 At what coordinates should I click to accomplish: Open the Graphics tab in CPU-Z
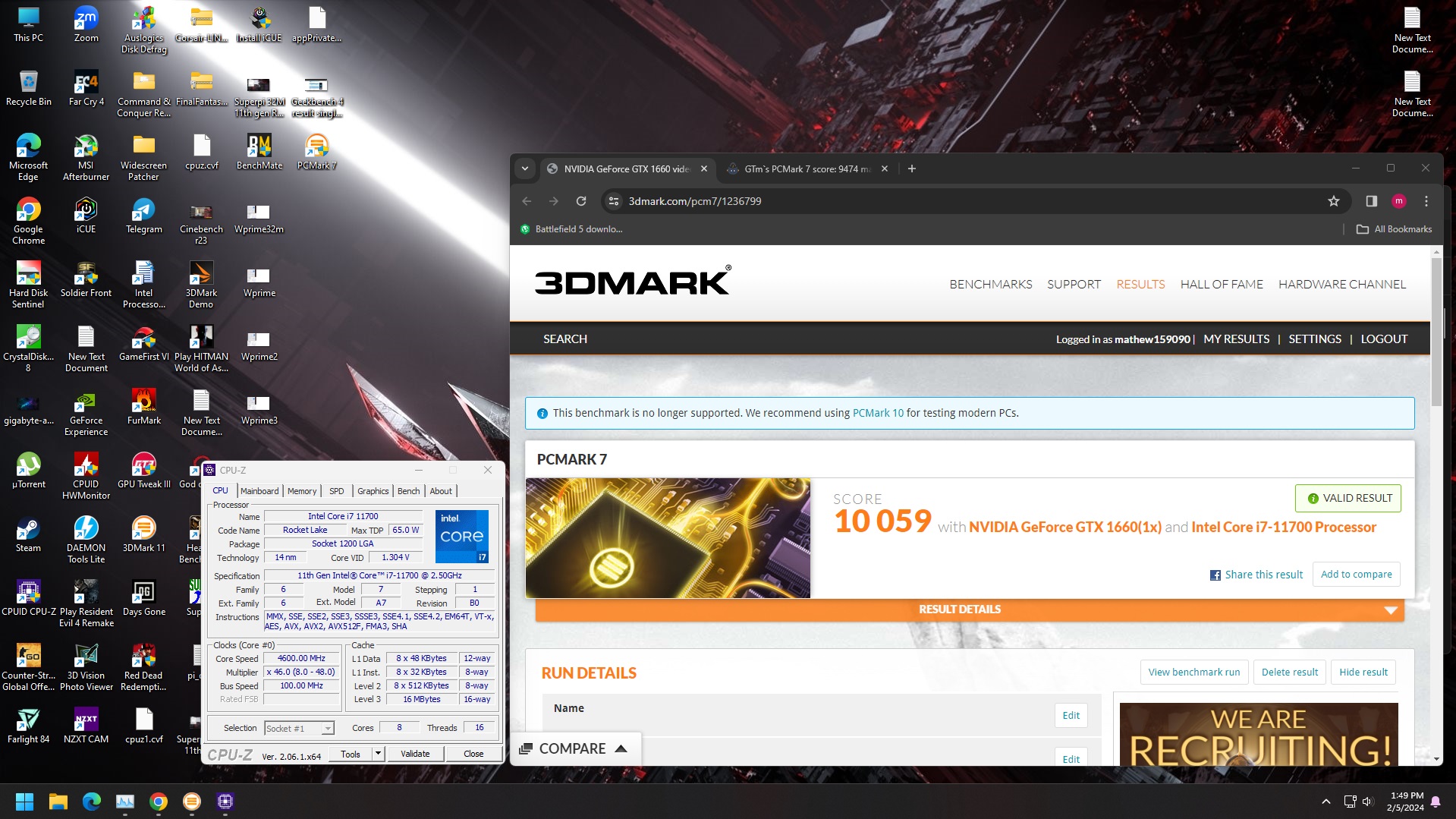point(373,491)
